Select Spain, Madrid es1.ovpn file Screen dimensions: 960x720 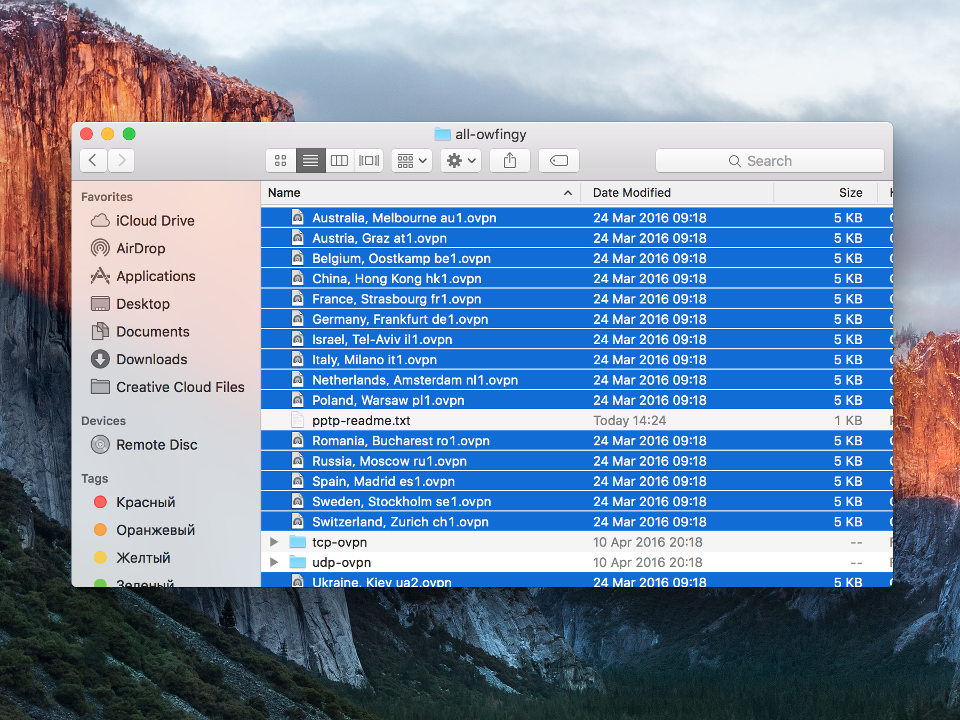coord(577,481)
